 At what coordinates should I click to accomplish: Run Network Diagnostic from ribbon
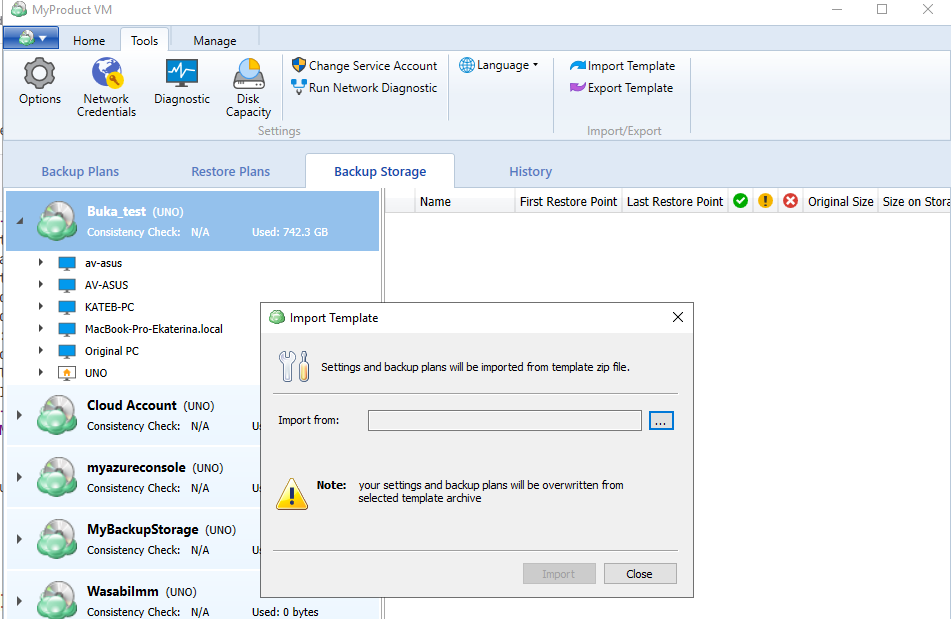click(364, 88)
